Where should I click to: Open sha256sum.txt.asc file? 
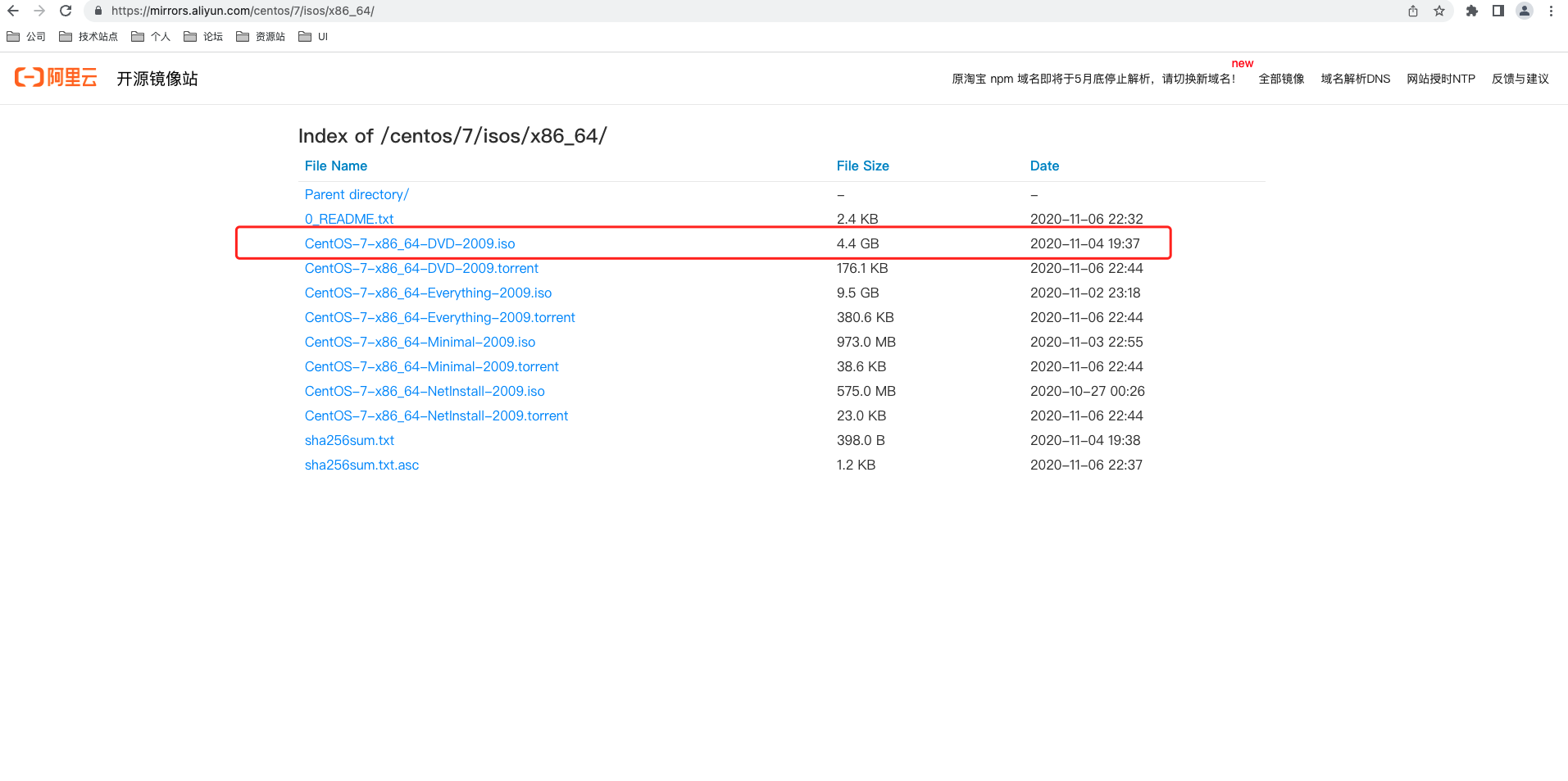click(361, 465)
